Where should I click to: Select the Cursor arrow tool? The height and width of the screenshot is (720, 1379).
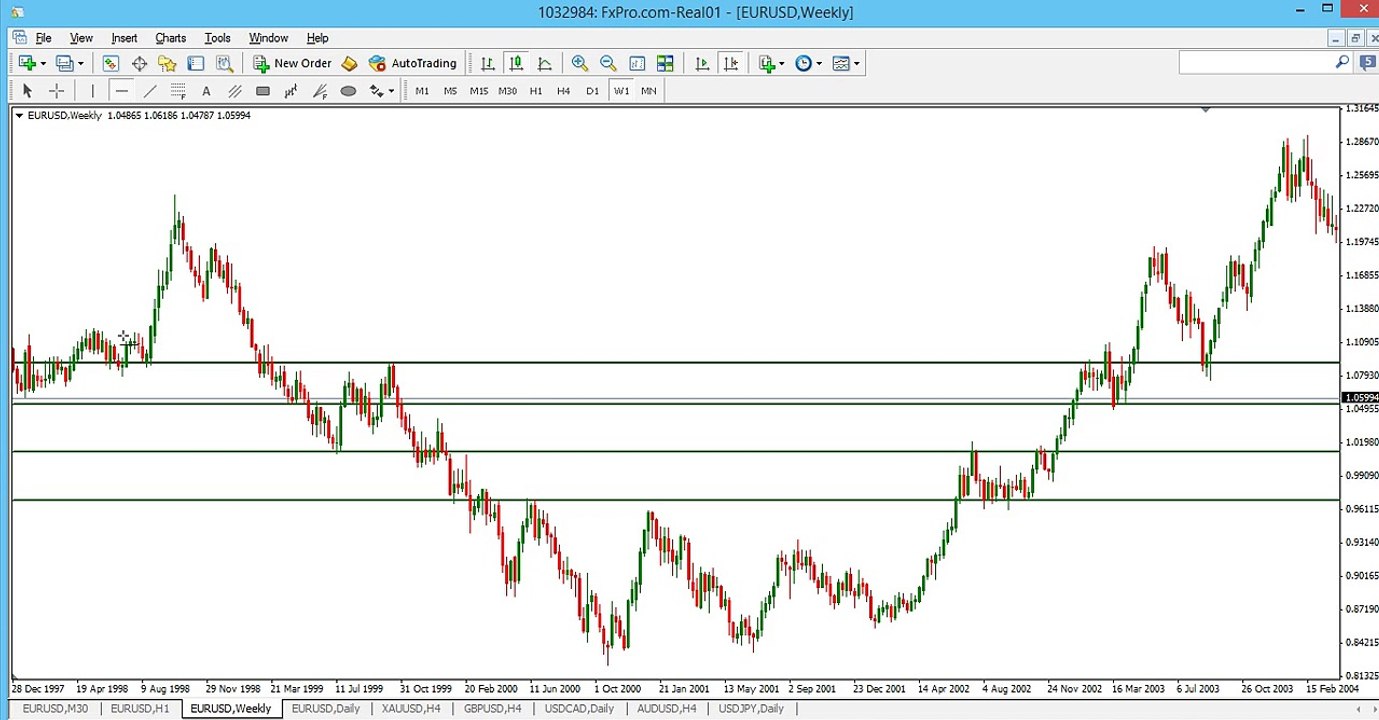(28, 91)
